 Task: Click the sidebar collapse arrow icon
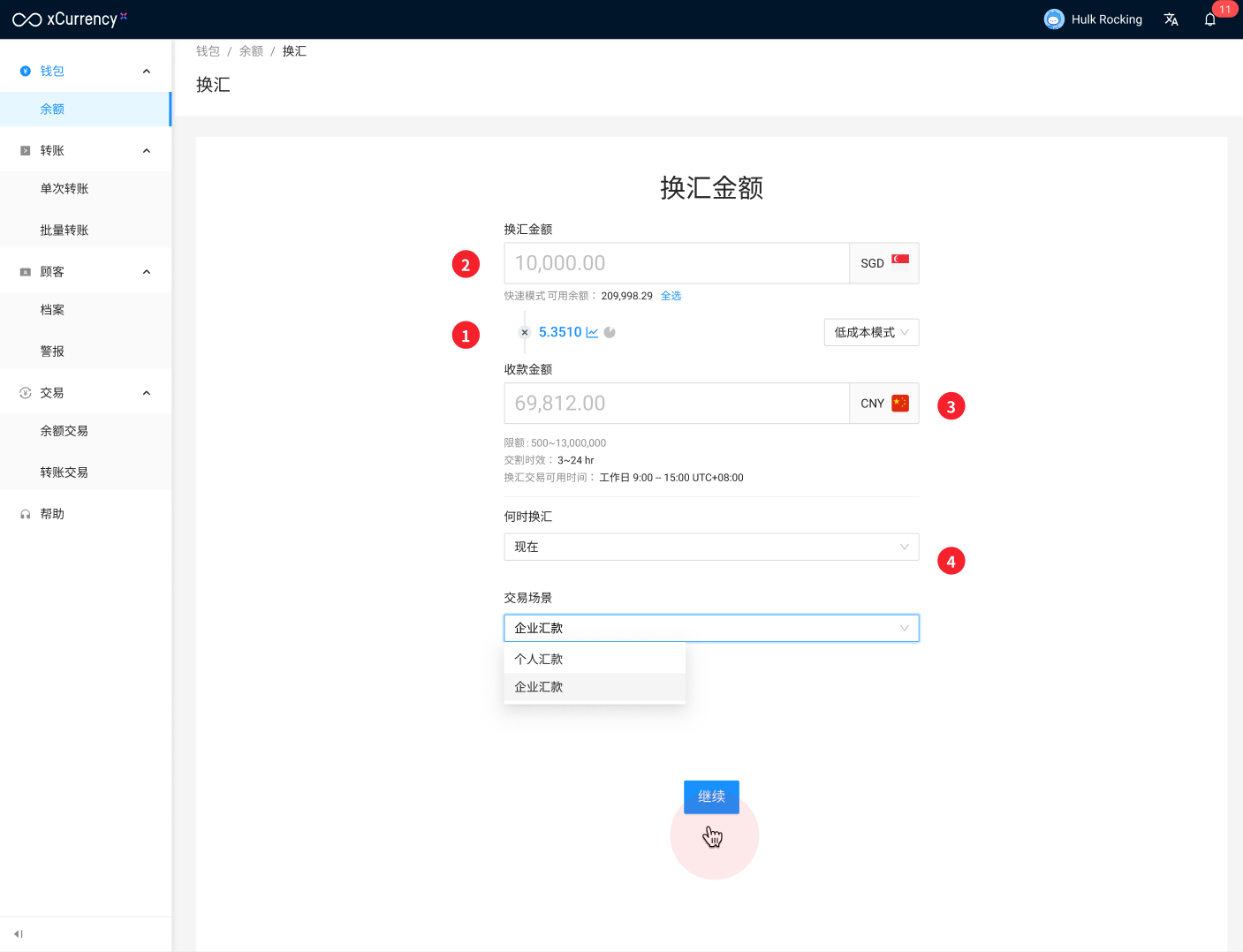tap(18, 933)
